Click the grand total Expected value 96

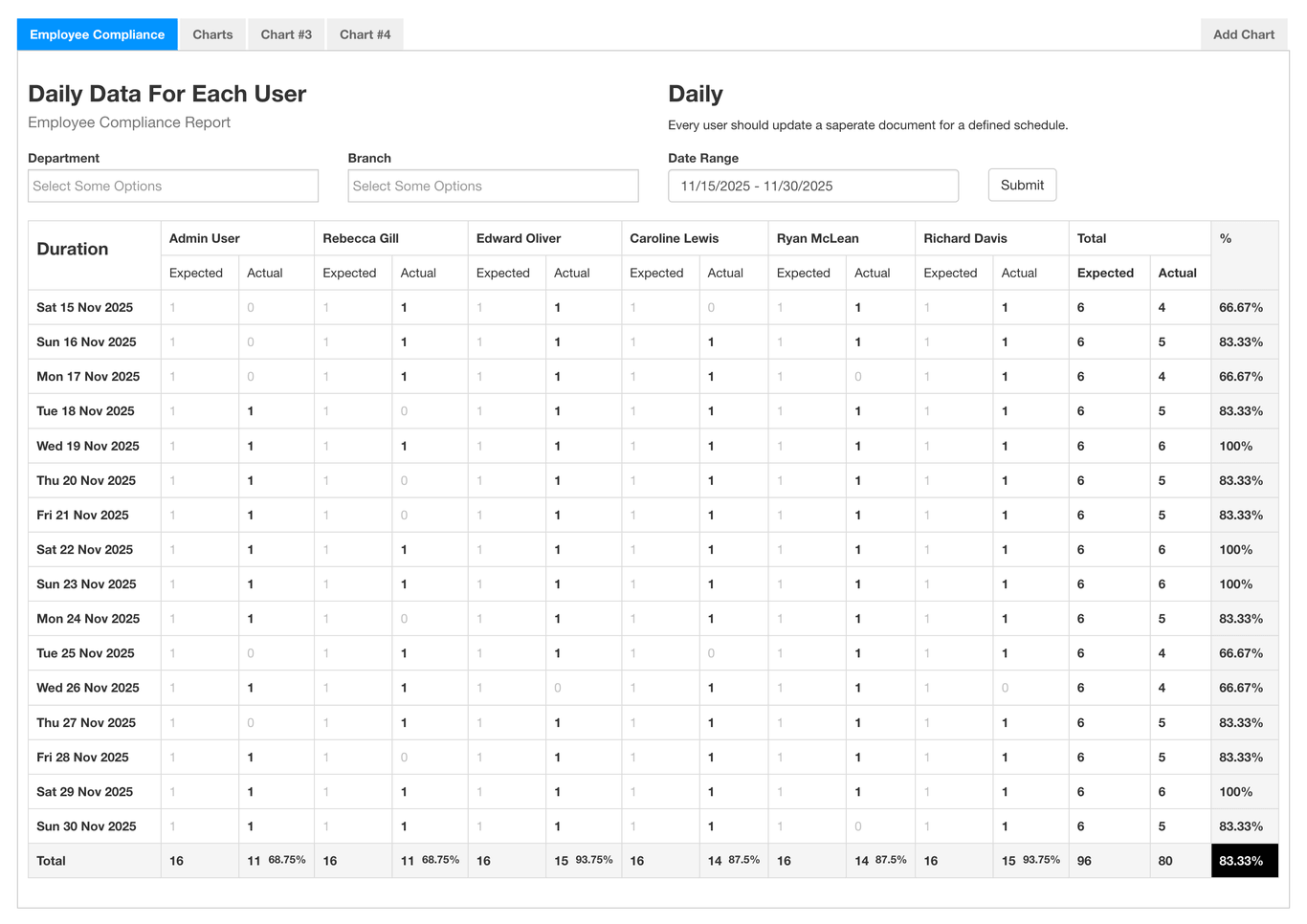point(1084,861)
